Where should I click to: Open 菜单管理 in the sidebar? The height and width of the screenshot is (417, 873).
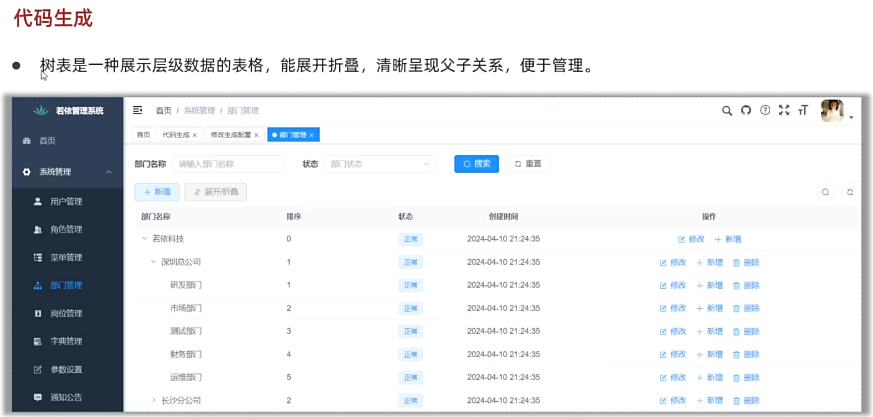pyautogui.click(x=66, y=258)
